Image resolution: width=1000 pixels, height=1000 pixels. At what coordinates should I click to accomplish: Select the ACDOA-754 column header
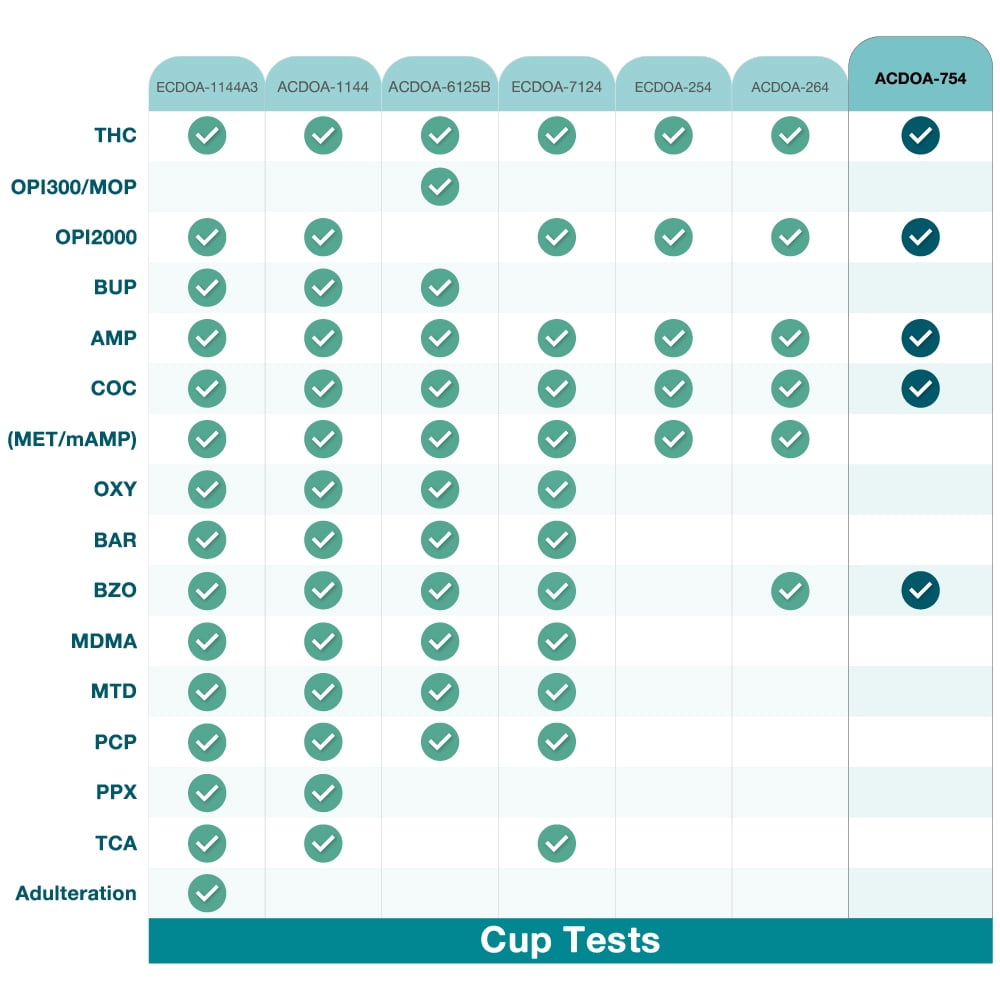tap(920, 78)
